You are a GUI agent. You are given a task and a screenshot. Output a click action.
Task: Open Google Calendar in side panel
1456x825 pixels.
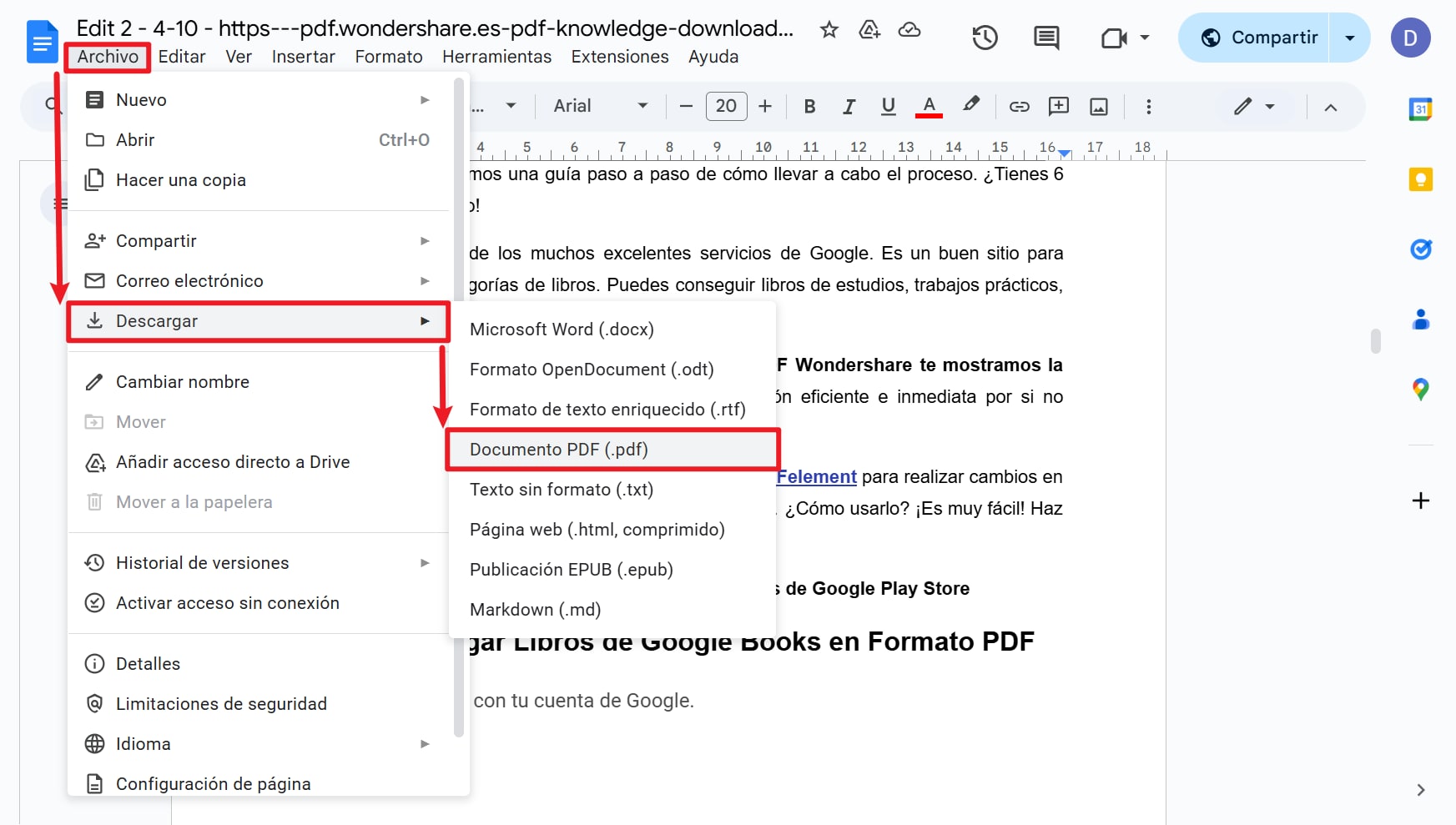[x=1420, y=109]
